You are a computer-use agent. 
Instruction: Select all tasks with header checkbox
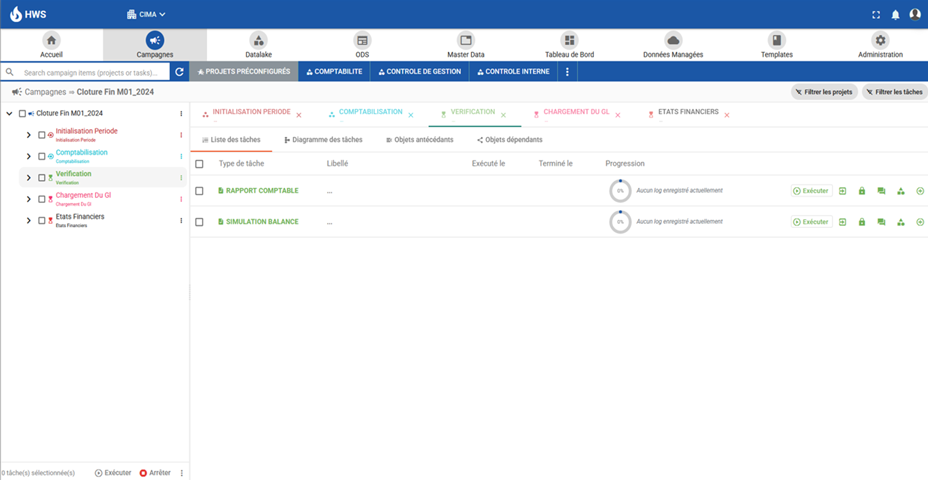point(200,163)
